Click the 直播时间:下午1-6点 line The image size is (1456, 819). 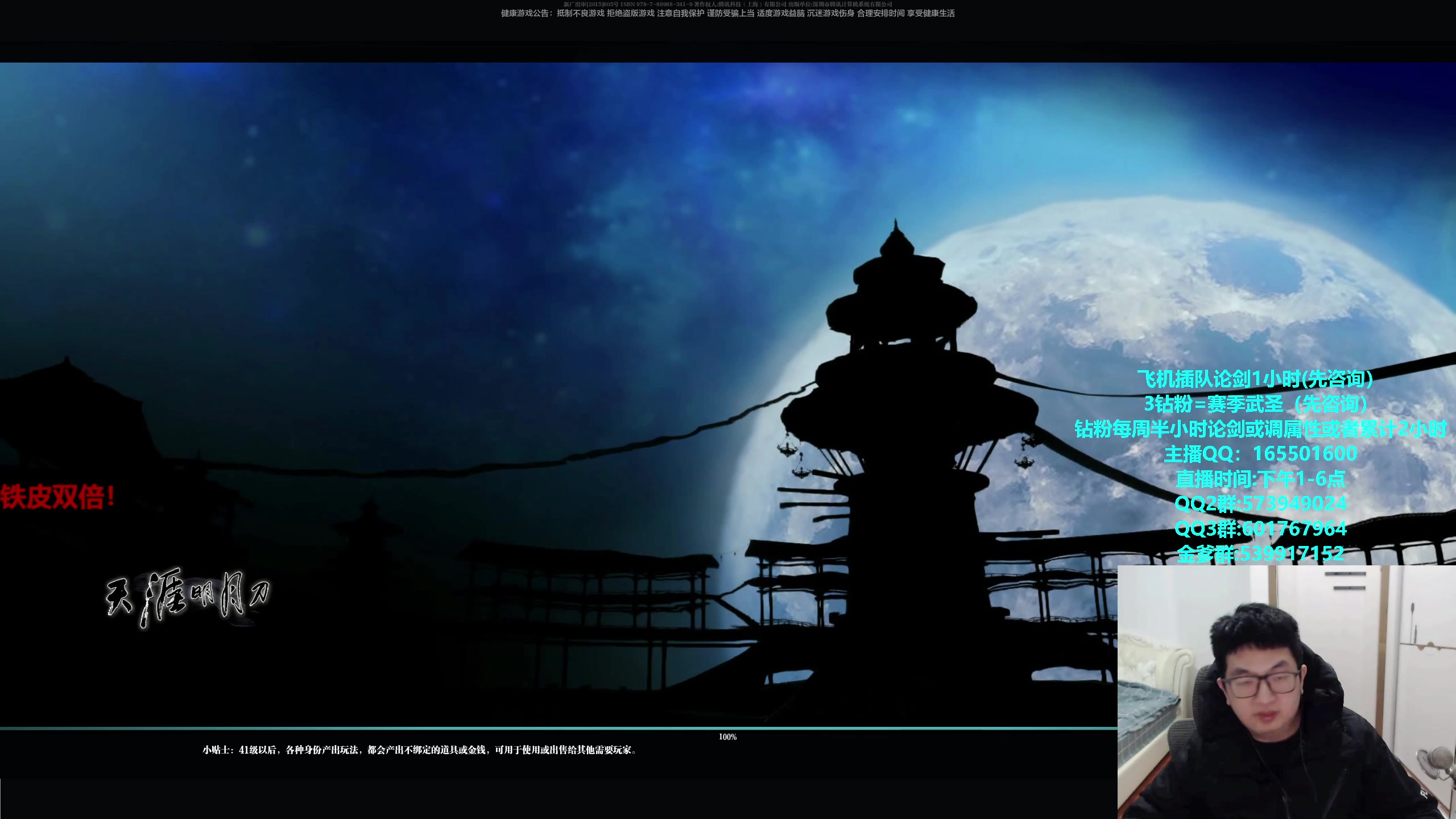click(x=1260, y=479)
